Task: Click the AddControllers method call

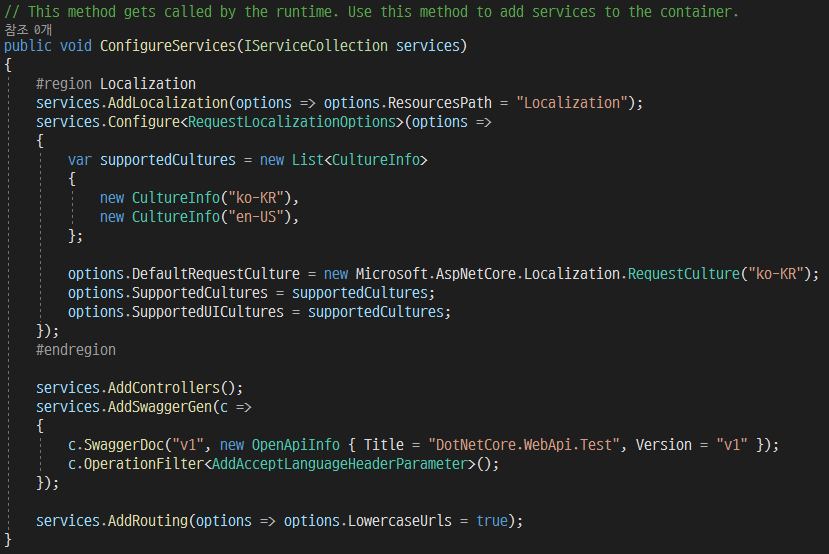Action: 164,388
